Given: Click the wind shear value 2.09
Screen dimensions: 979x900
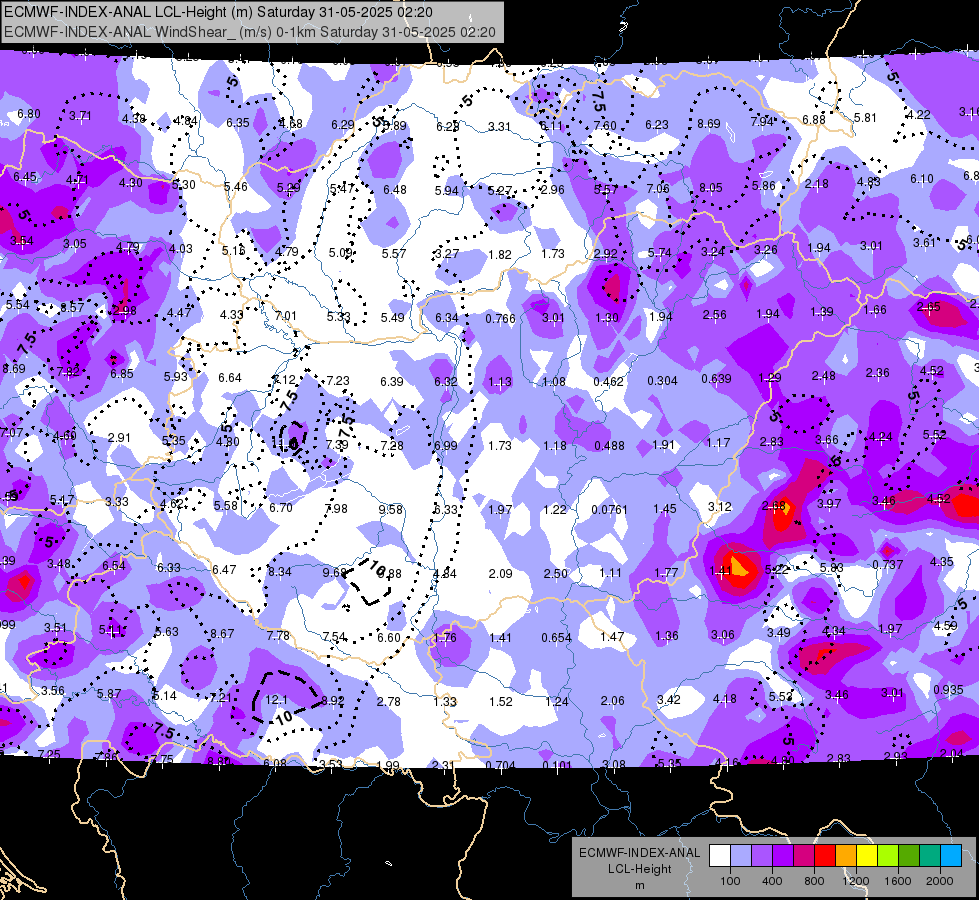Looking at the screenshot, I should click(x=500, y=573).
